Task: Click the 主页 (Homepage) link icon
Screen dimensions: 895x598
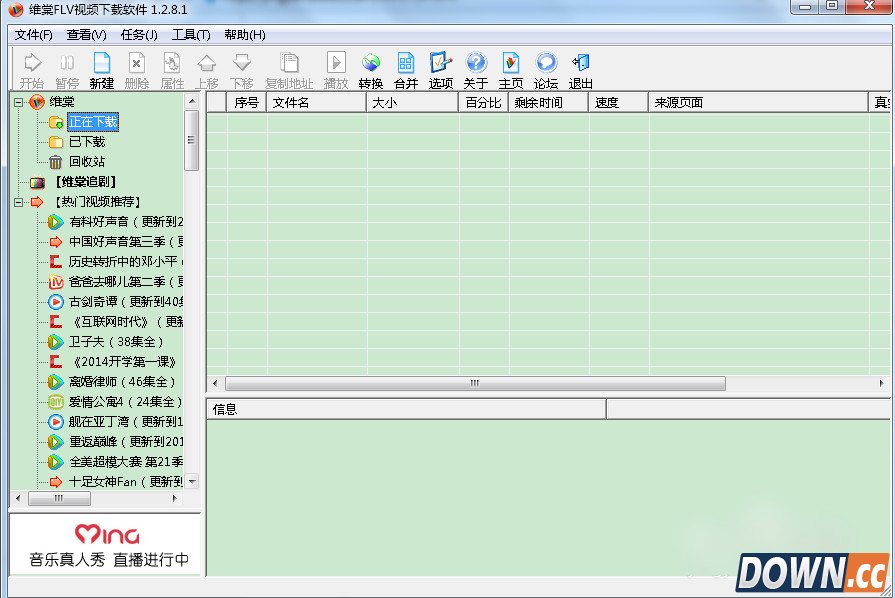Action: pos(510,67)
